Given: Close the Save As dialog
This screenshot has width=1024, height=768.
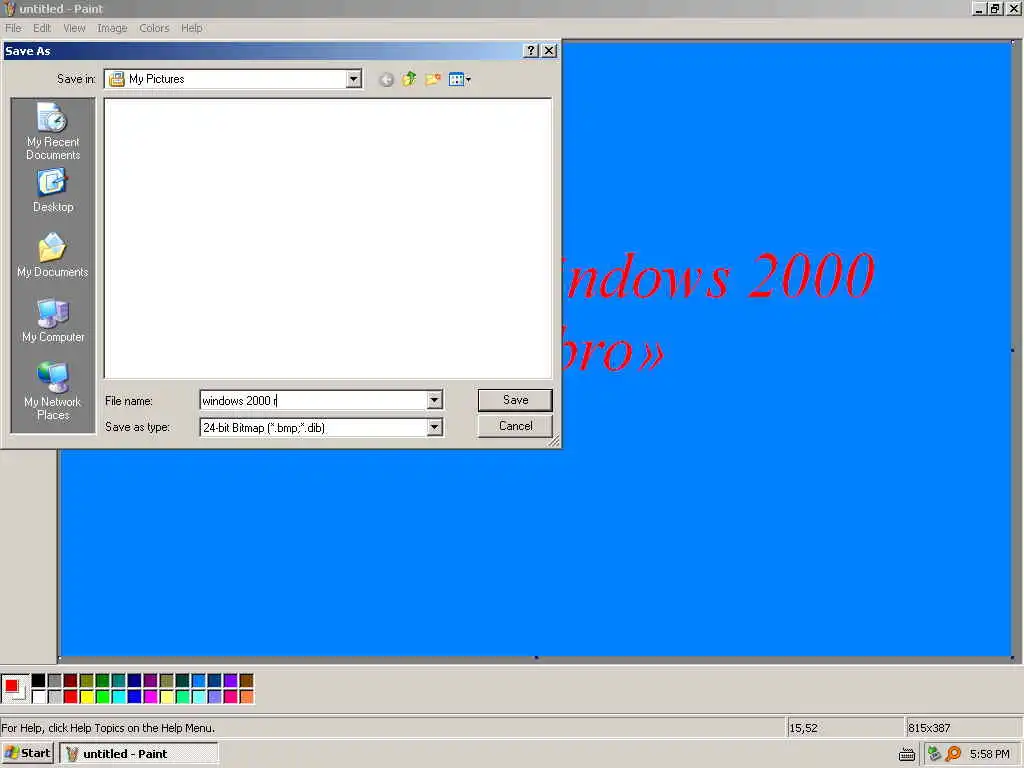Looking at the screenshot, I should pos(549,51).
